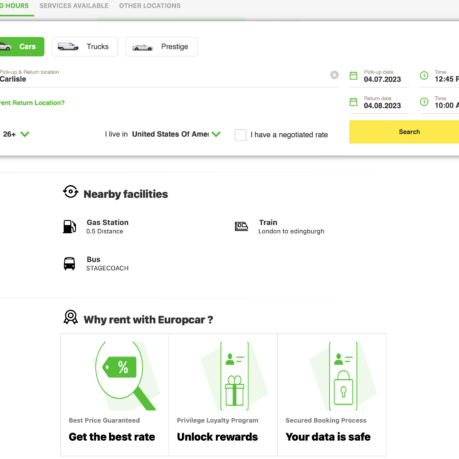
Task: Select the Trucks vehicle type
Action: [x=85, y=47]
